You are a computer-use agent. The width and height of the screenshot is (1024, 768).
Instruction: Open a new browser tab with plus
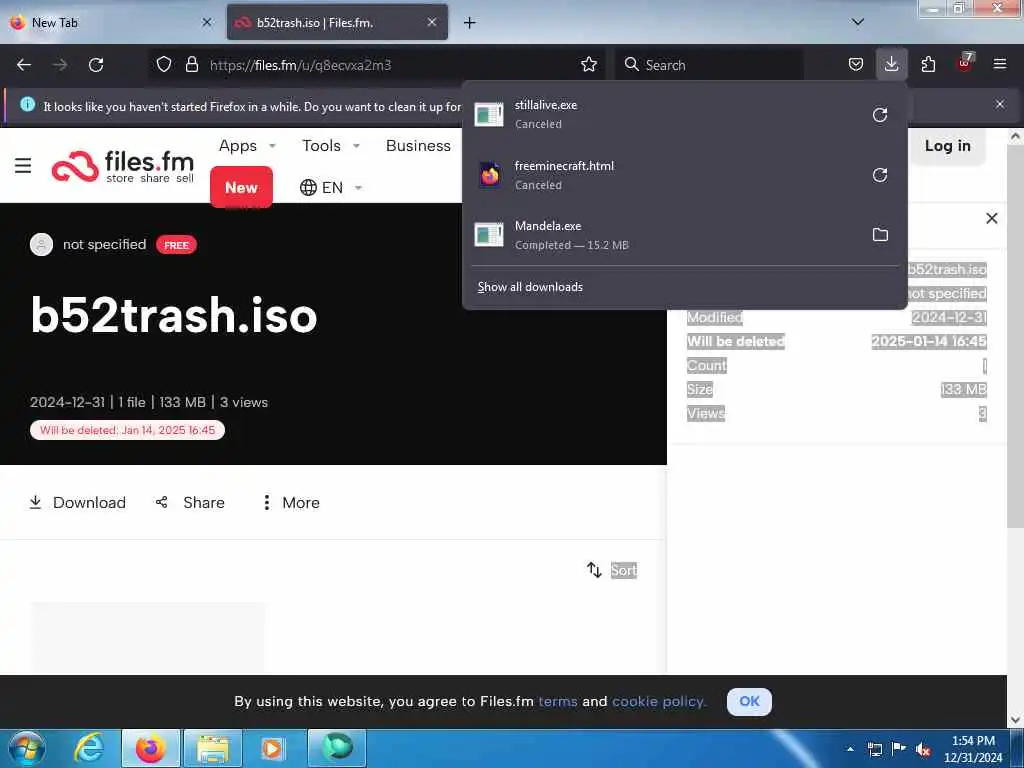click(470, 23)
